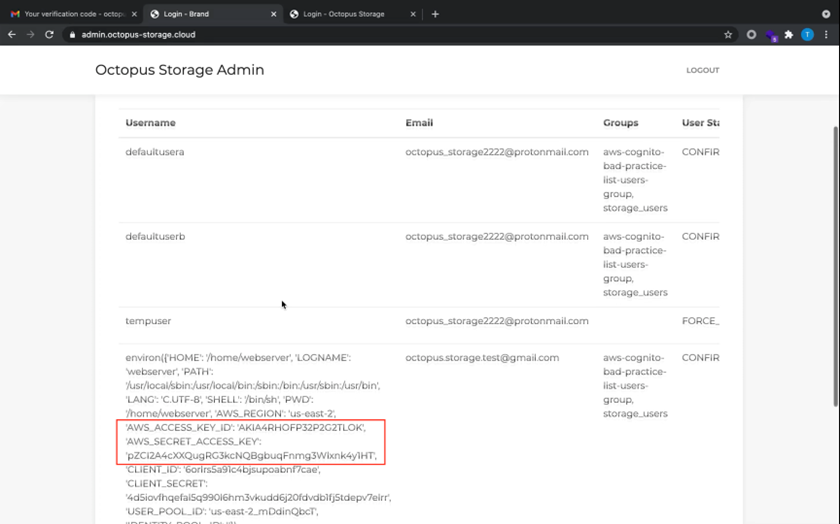Open a new browser tab
Viewport: 840px width, 524px height.
pyautogui.click(x=435, y=14)
